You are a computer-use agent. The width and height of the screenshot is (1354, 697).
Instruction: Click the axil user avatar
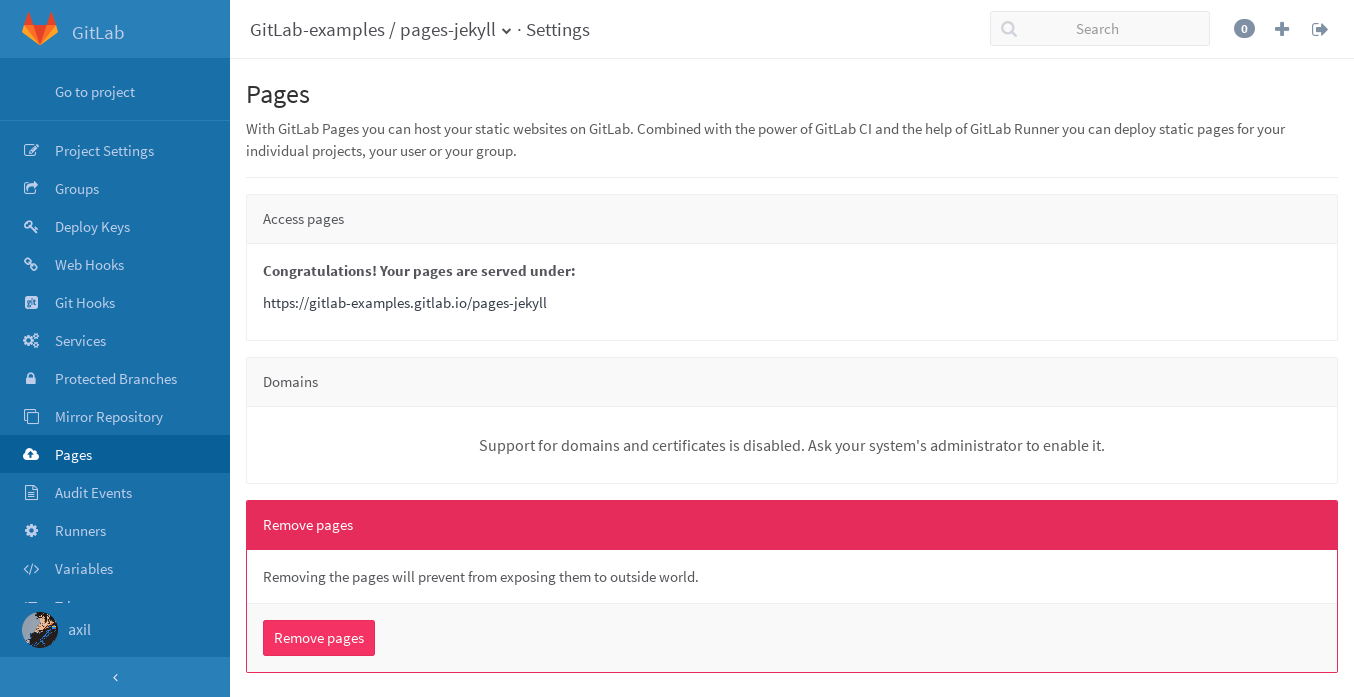pyautogui.click(x=40, y=630)
